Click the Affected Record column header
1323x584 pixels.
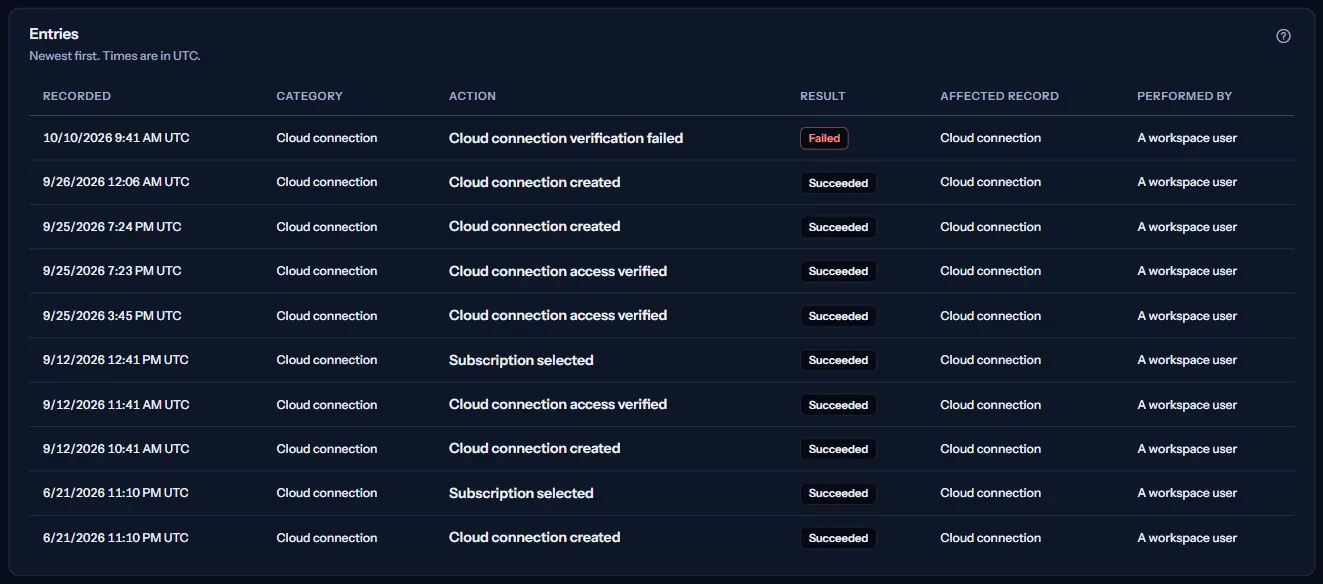(999, 96)
